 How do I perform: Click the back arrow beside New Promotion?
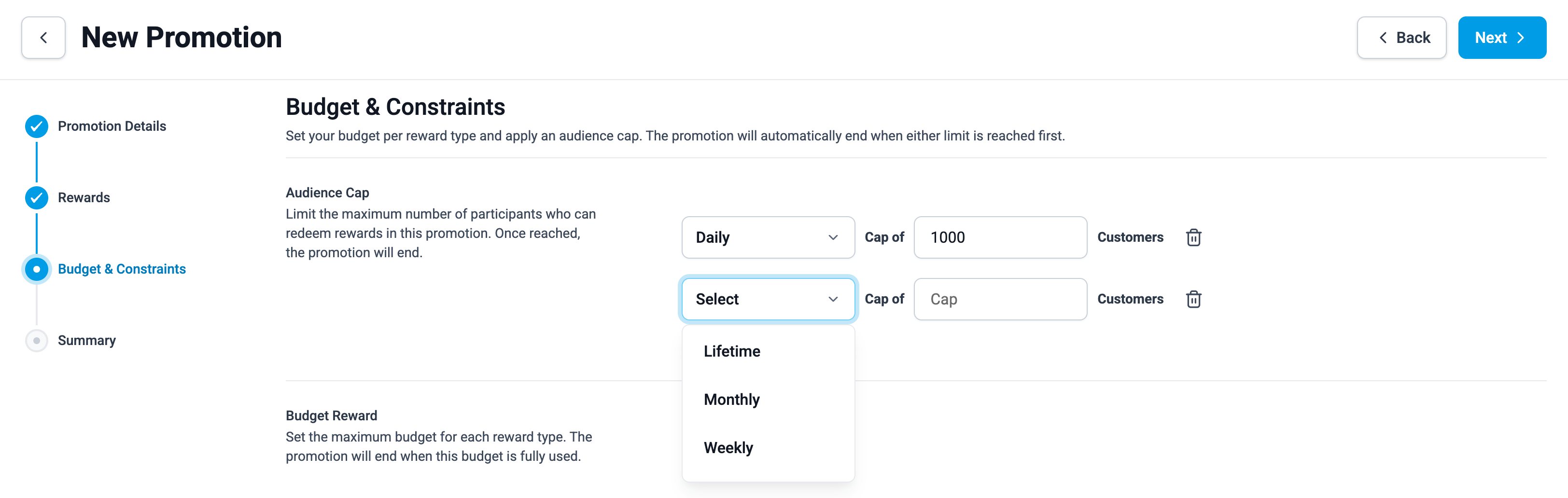coord(43,38)
